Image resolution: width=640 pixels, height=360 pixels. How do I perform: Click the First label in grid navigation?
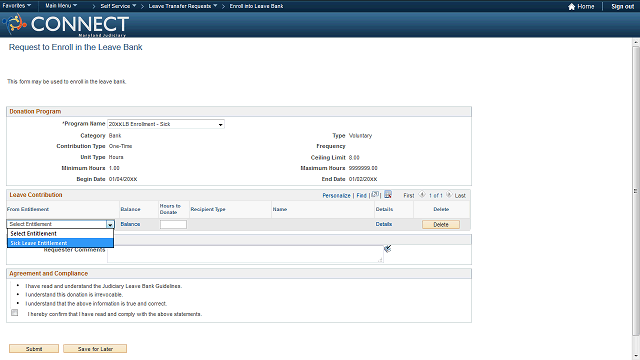coord(409,196)
